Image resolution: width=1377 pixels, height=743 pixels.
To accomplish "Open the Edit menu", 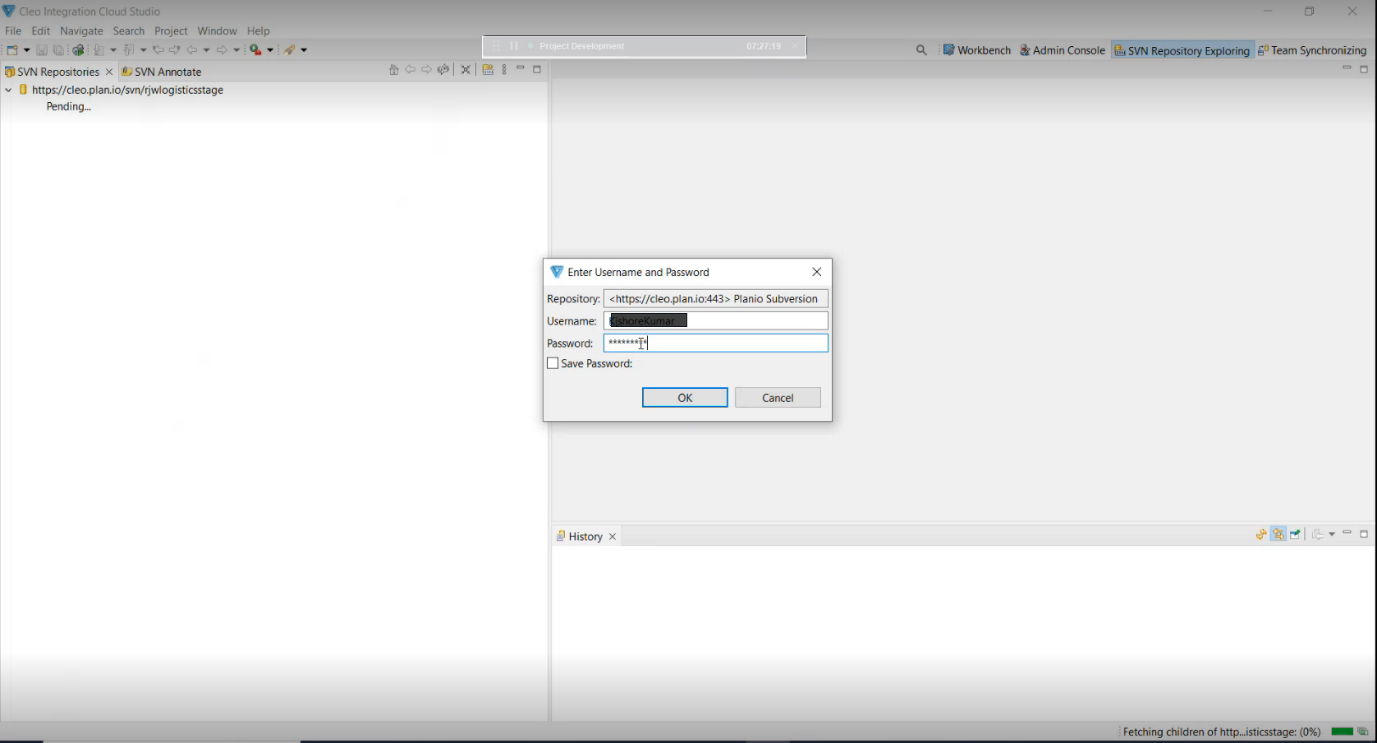I will click(41, 31).
